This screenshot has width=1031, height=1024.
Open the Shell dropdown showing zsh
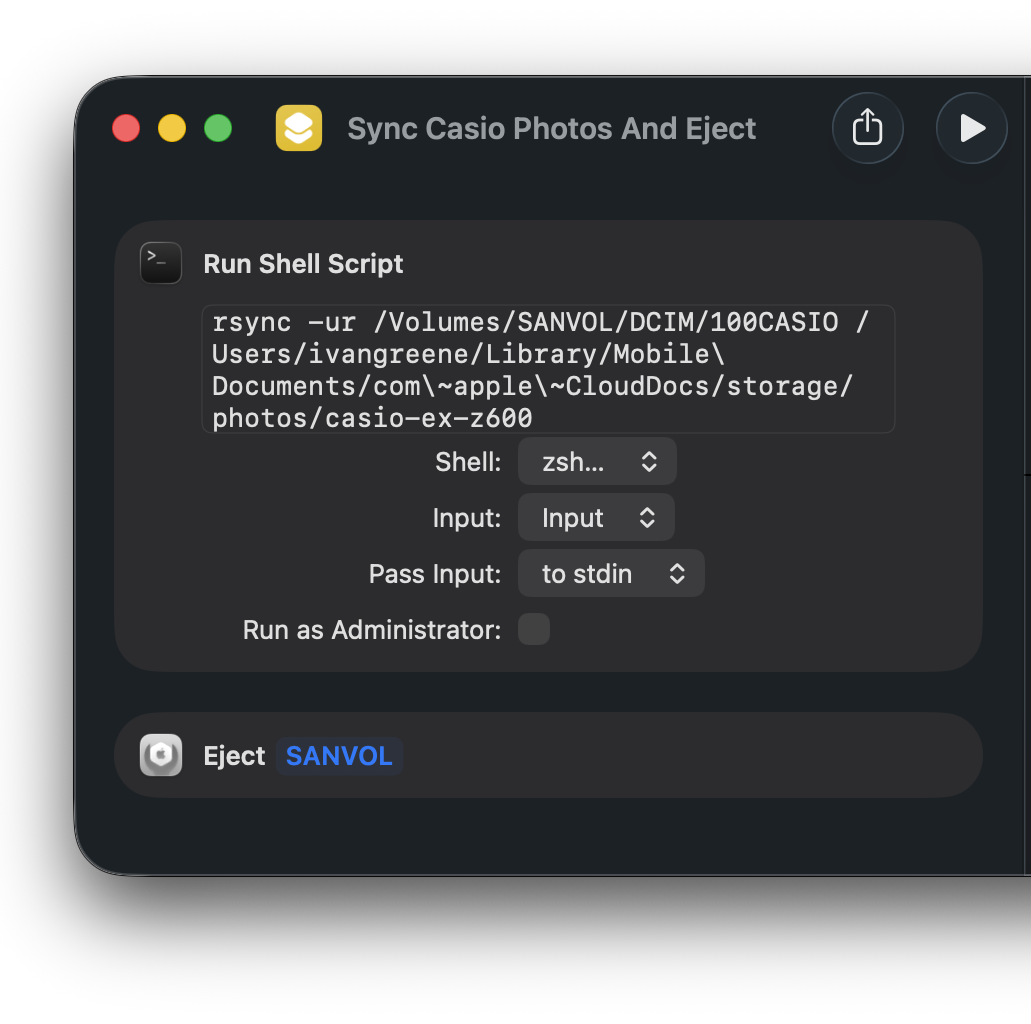point(597,462)
